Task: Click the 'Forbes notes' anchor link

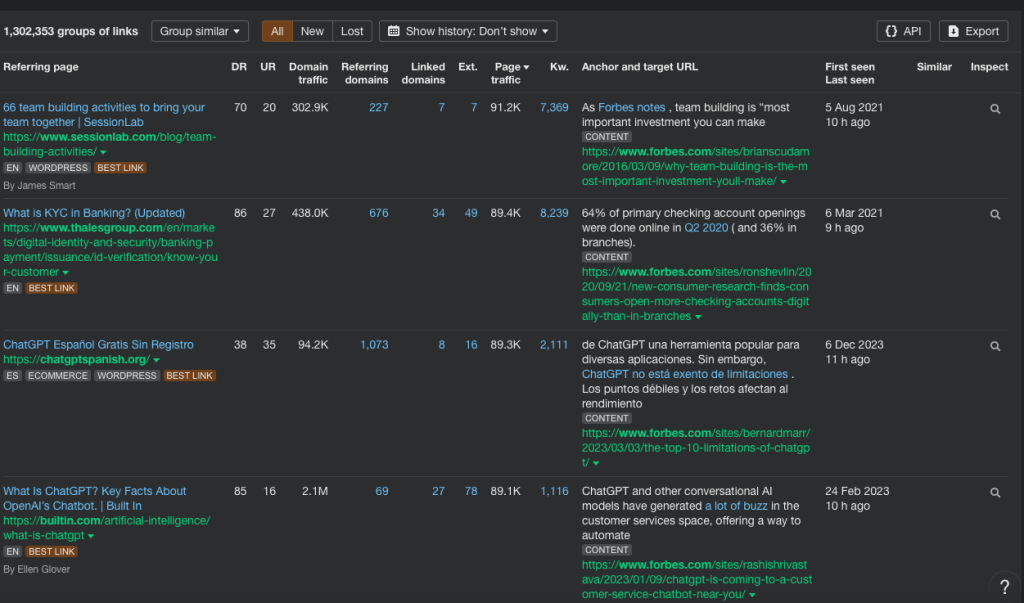Action: pyautogui.click(x=632, y=108)
